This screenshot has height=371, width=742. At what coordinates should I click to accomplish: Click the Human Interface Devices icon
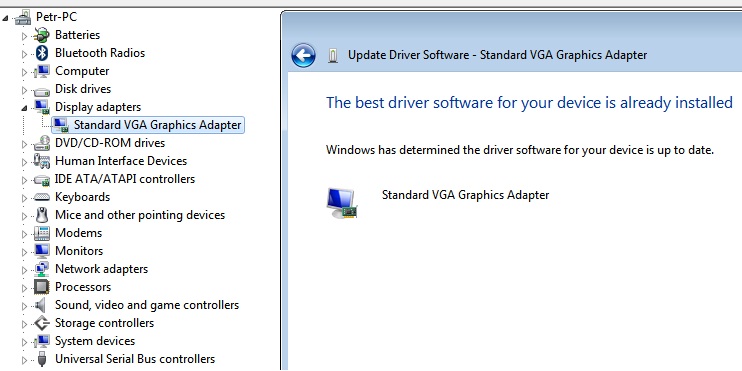click(x=42, y=161)
